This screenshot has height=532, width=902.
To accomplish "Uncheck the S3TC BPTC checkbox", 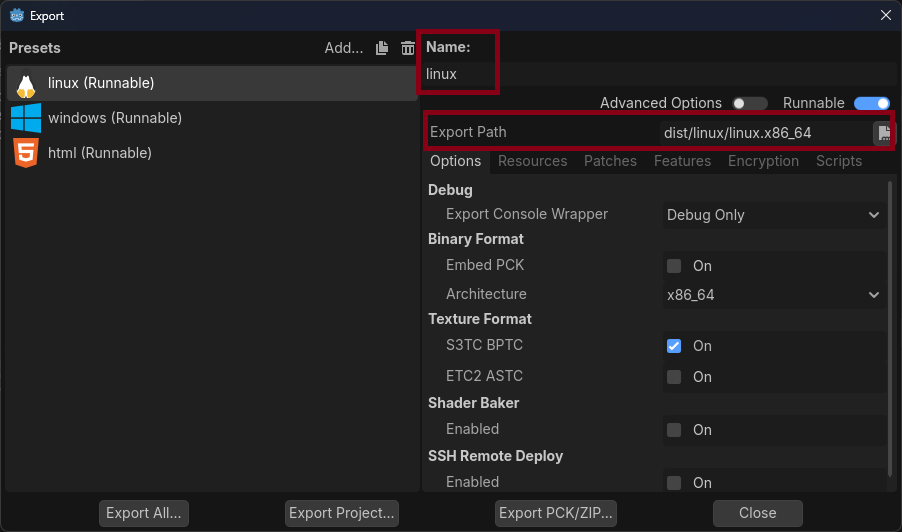I will pos(674,346).
